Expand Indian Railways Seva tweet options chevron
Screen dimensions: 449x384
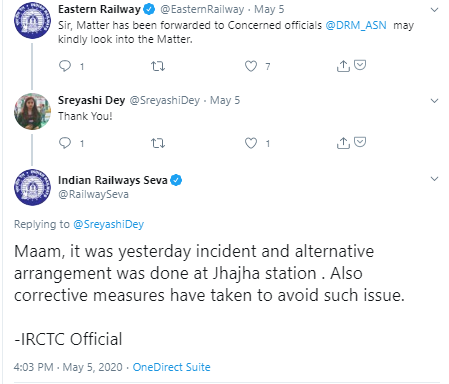(434, 179)
